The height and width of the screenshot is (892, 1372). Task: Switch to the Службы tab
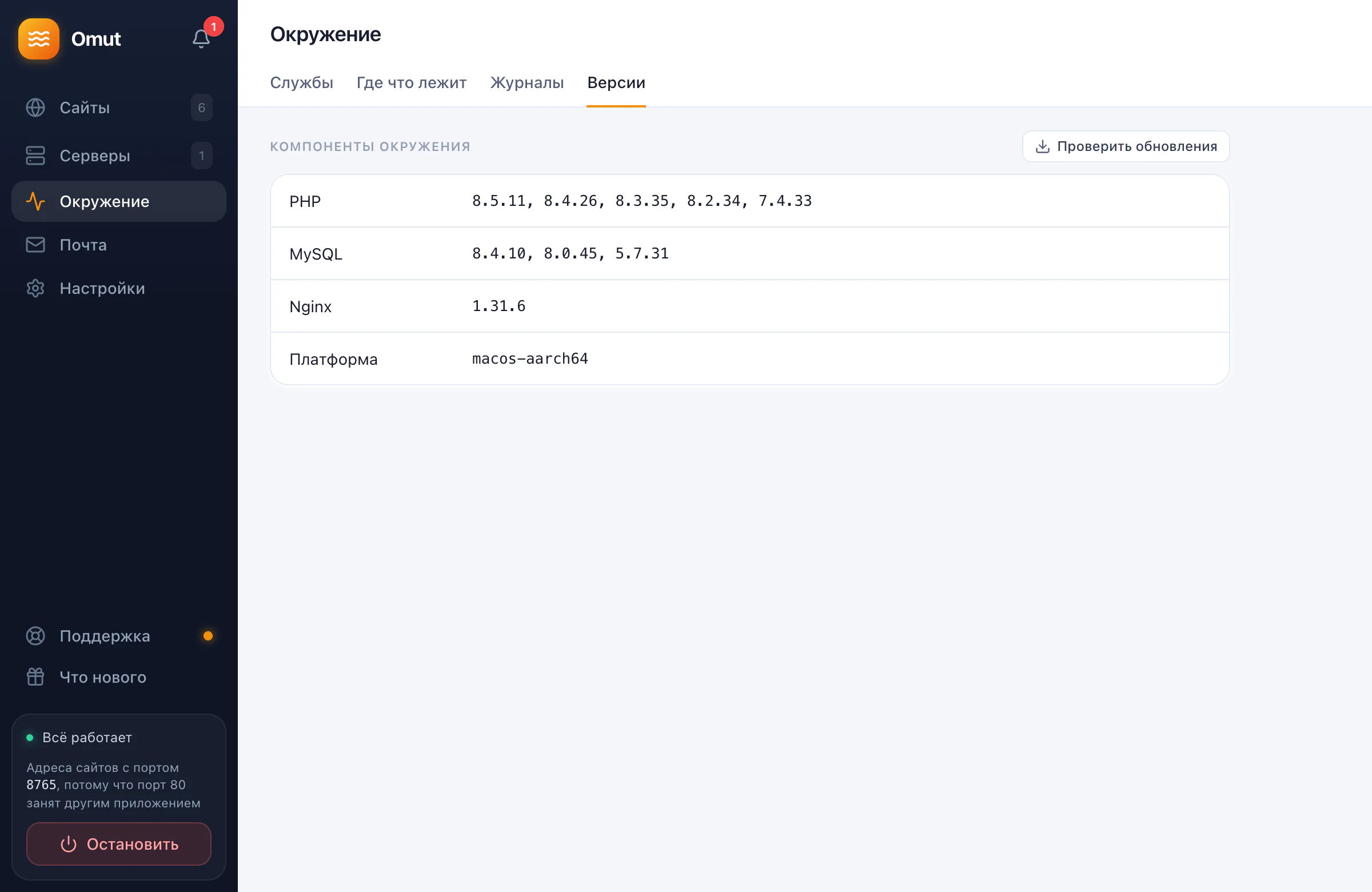301,82
